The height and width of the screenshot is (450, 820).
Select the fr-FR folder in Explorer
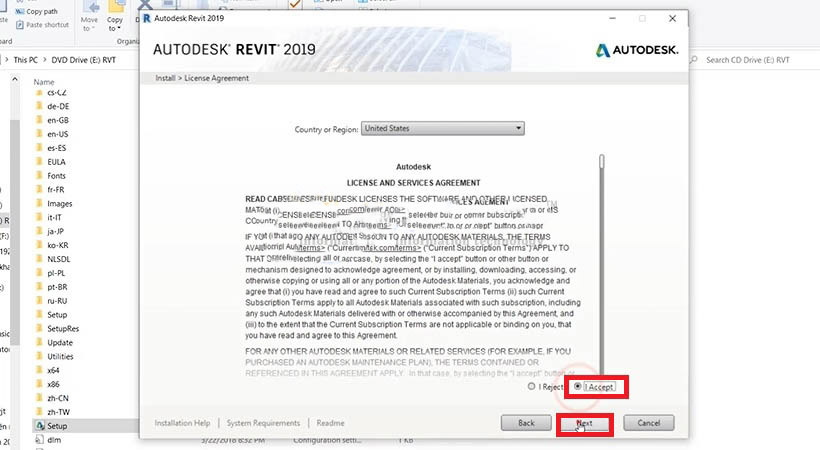tap(56, 189)
